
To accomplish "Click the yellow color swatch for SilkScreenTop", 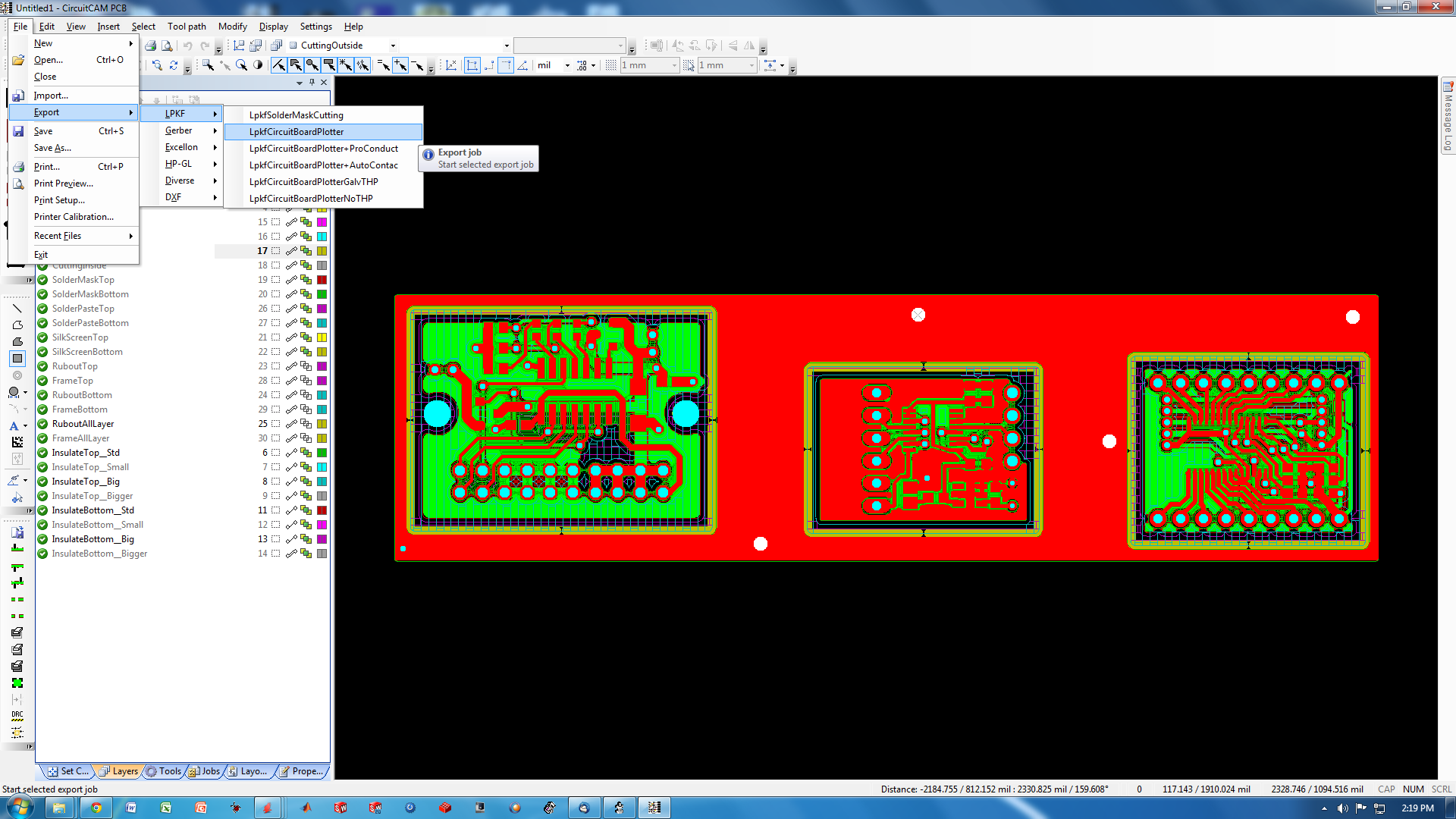I will pyautogui.click(x=322, y=337).
